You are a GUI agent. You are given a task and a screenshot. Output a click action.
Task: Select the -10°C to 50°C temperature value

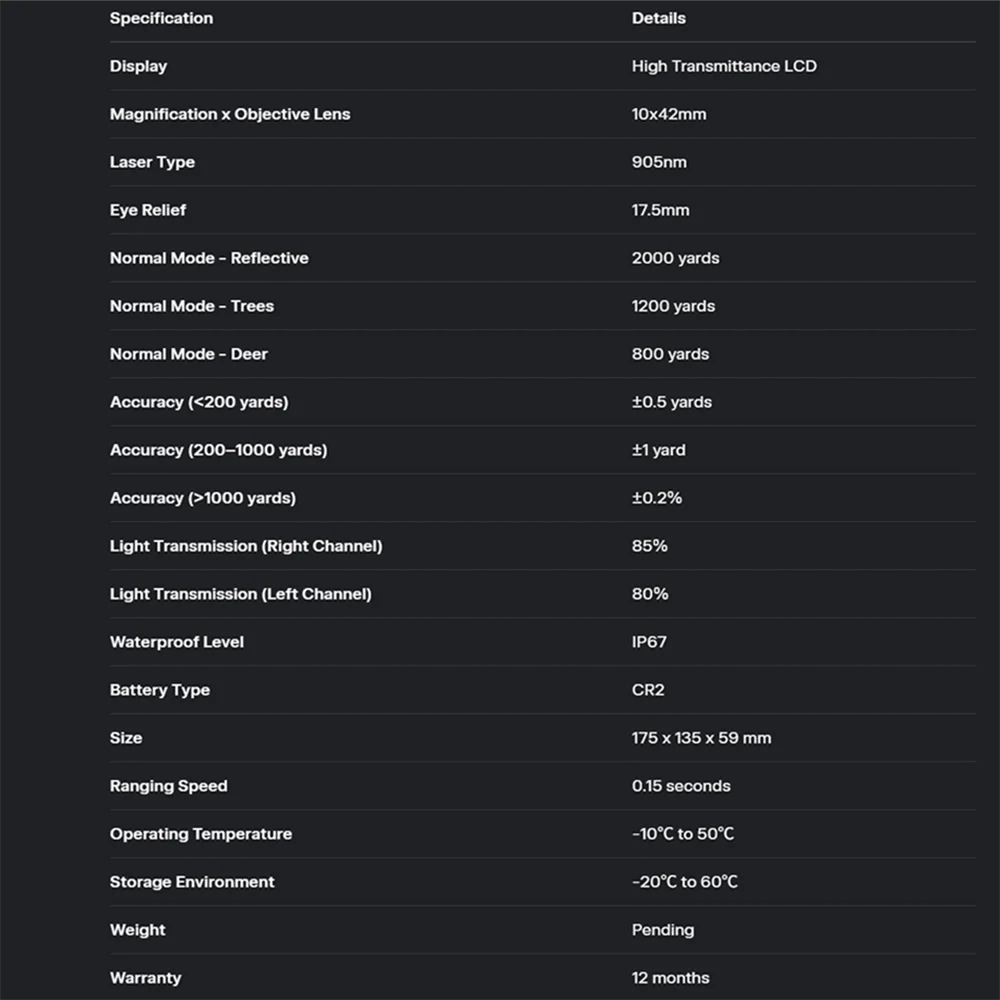pos(683,834)
